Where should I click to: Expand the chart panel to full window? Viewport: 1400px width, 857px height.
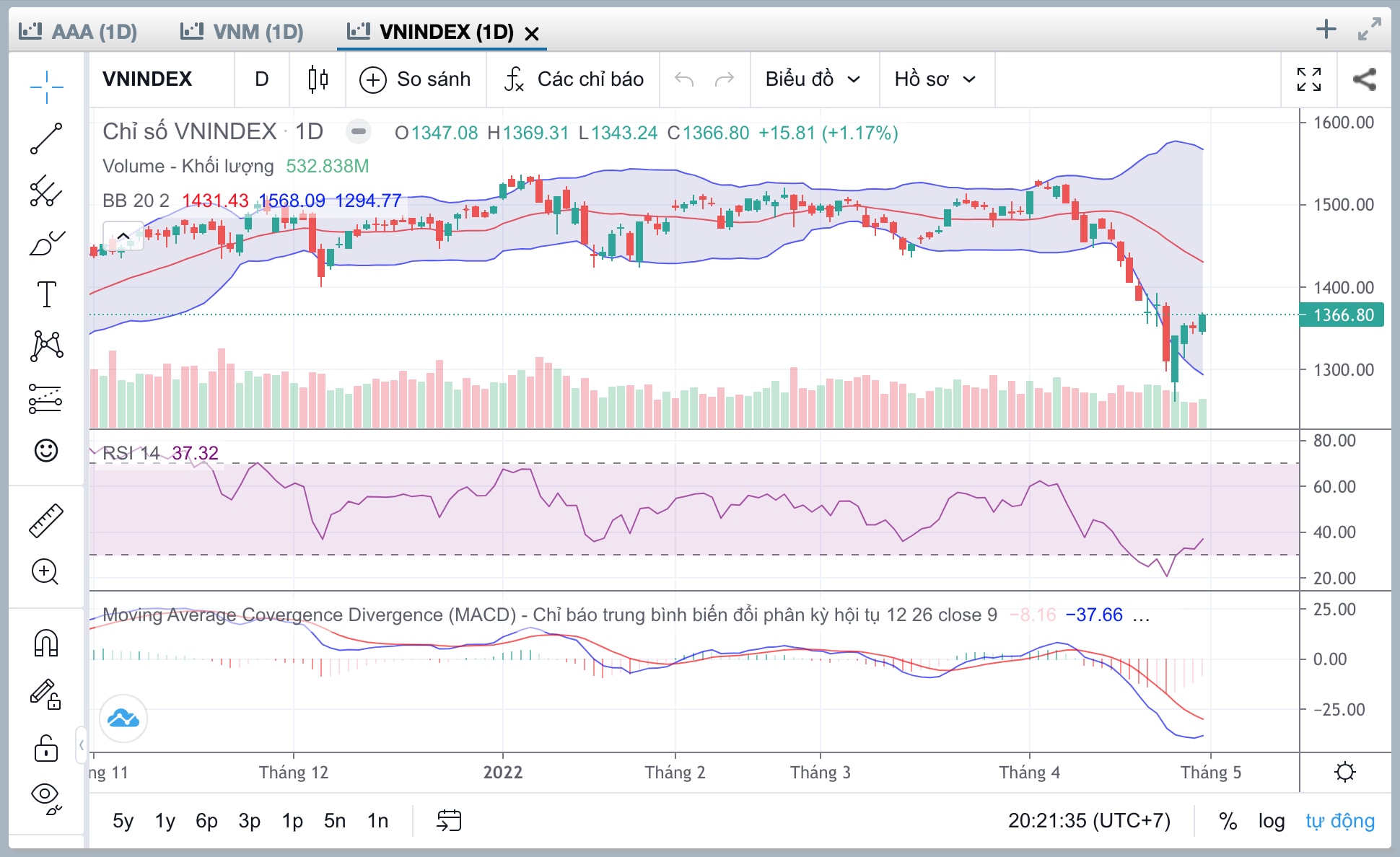[x=1369, y=30]
